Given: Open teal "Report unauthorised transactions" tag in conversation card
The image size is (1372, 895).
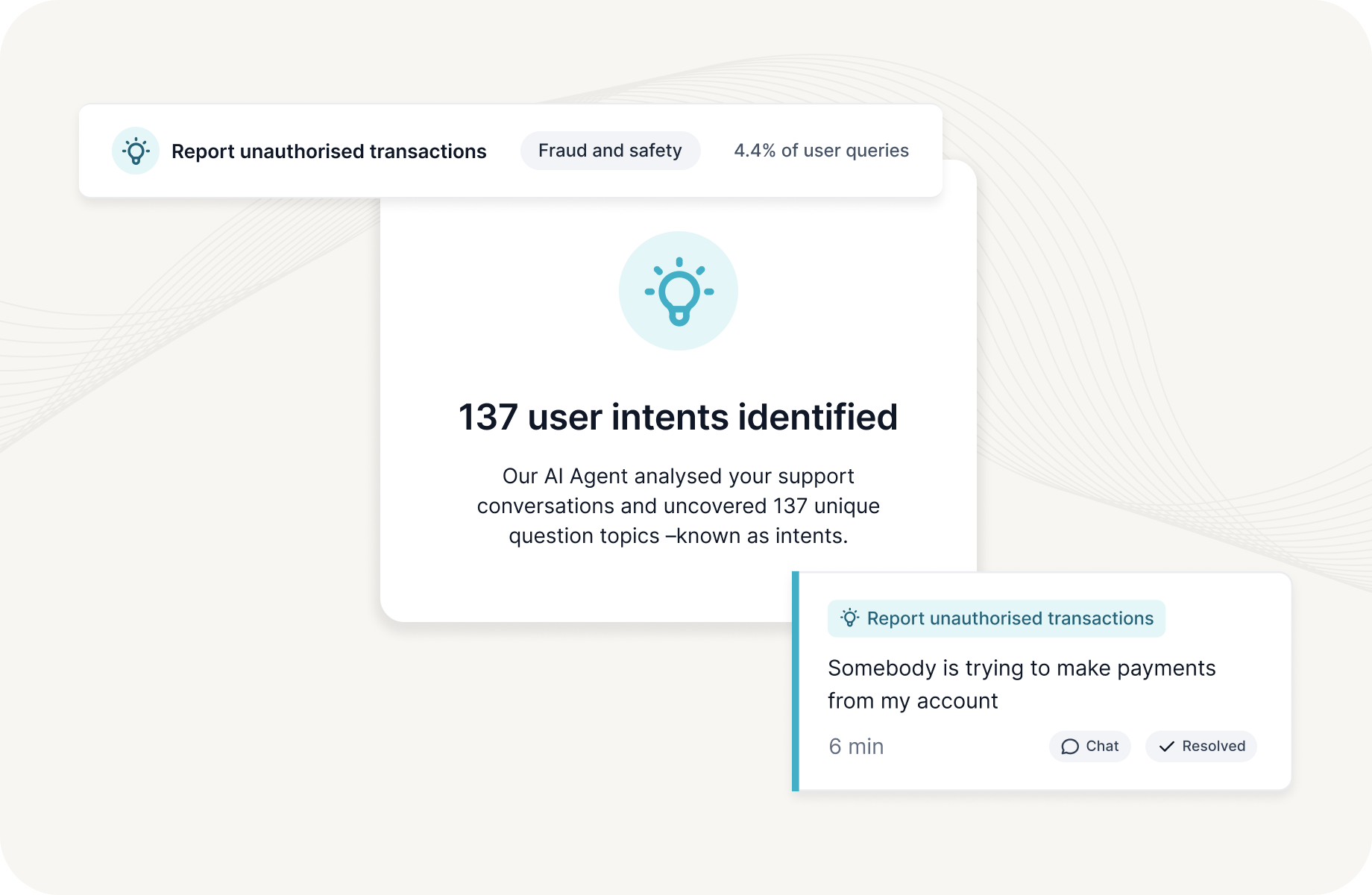Looking at the screenshot, I should pyautogui.click(x=1010, y=618).
